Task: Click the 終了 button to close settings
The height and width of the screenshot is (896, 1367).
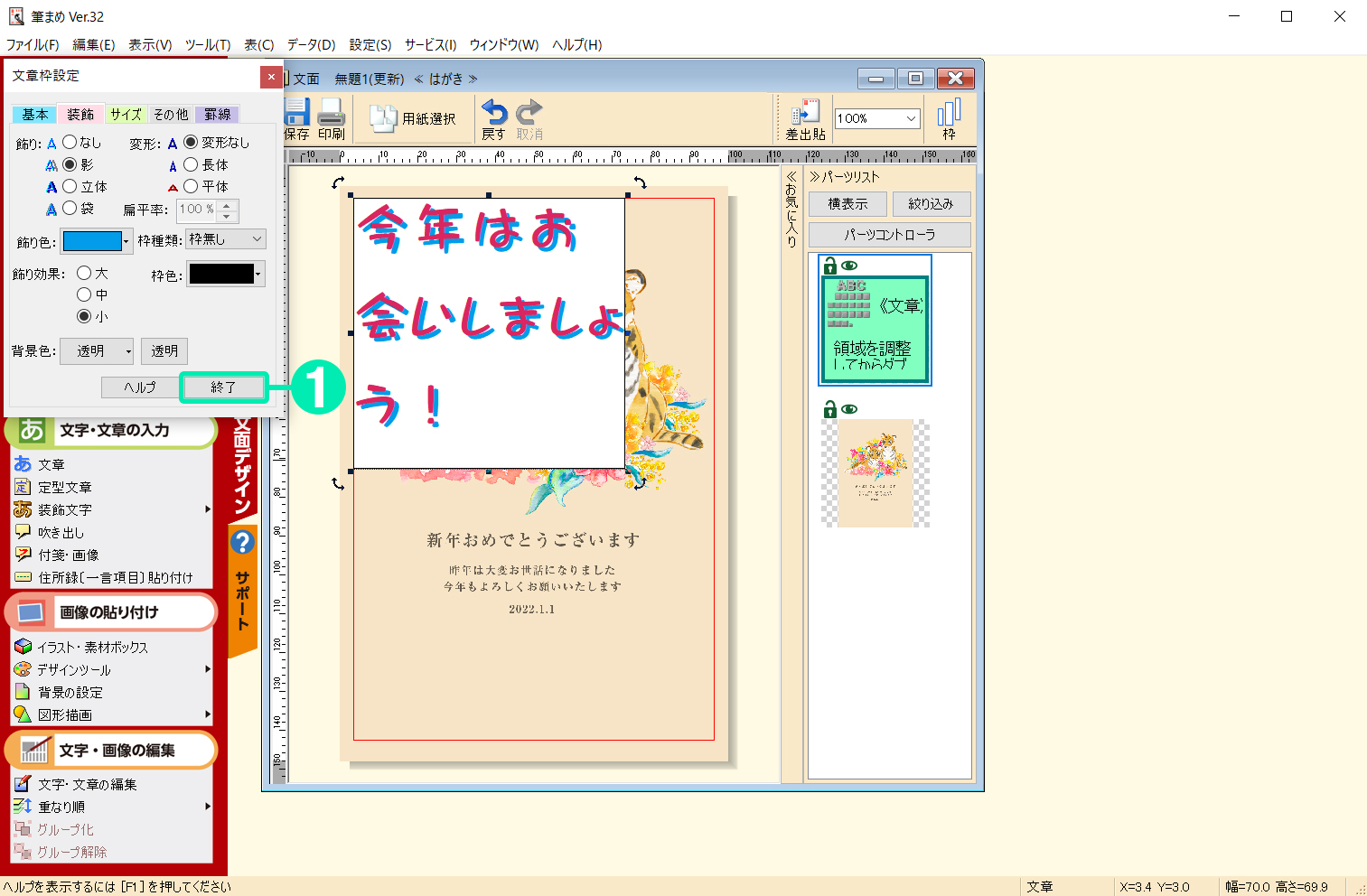Action: click(x=222, y=387)
